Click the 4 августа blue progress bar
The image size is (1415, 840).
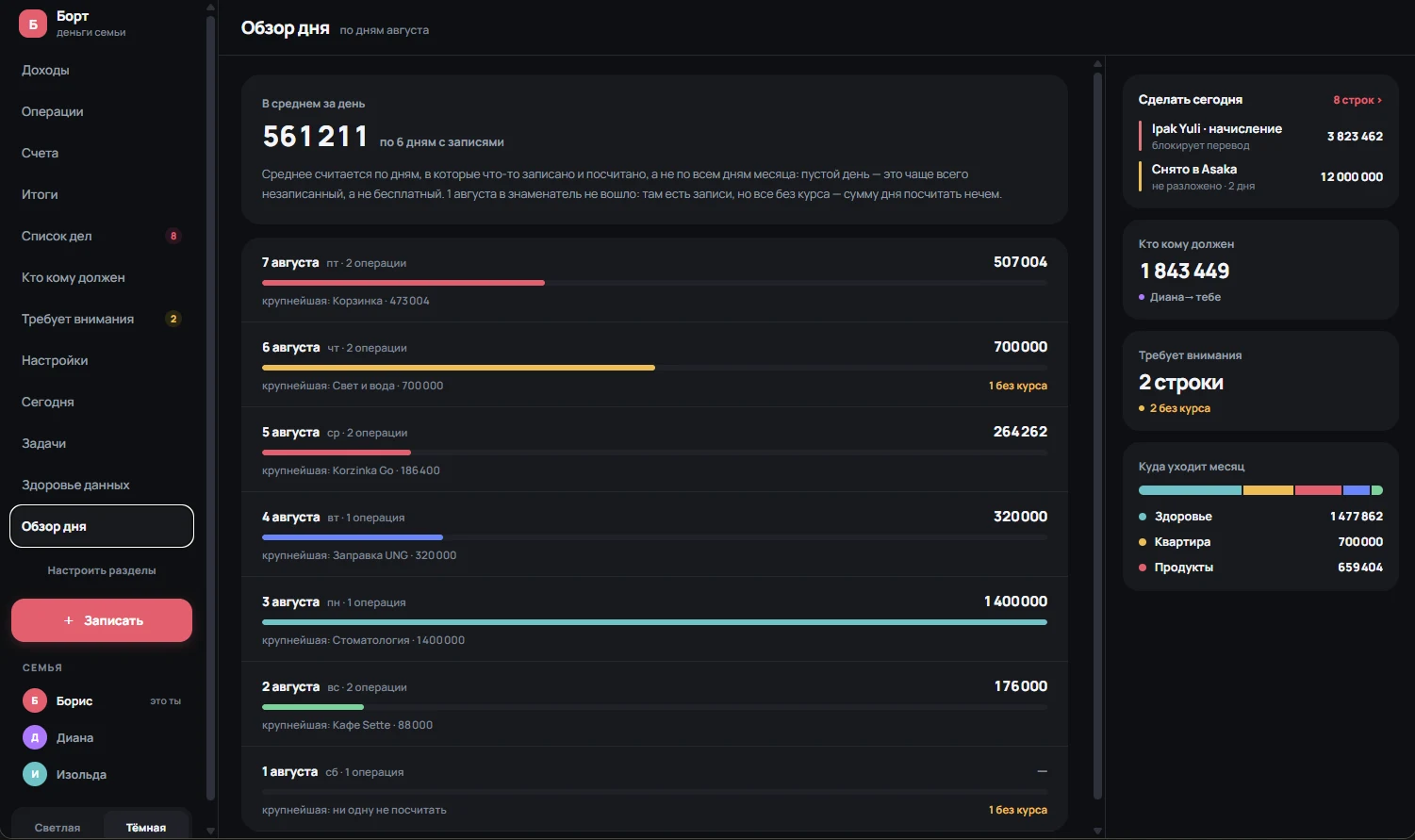(x=353, y=537)
